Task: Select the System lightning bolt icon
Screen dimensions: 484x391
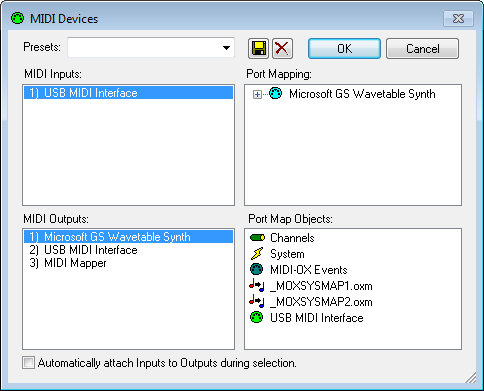Action: 257,254
